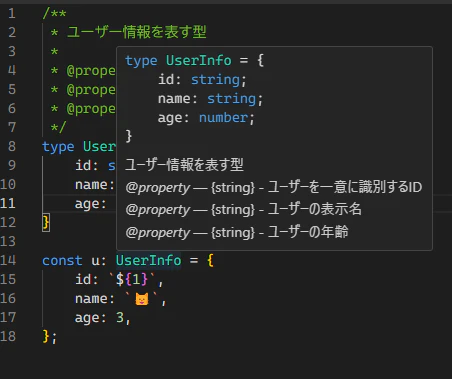Click the @prope tag on line 6
The height and width of the screenshot is (379, 452).
pyautogui.click(x=91, y=109)
